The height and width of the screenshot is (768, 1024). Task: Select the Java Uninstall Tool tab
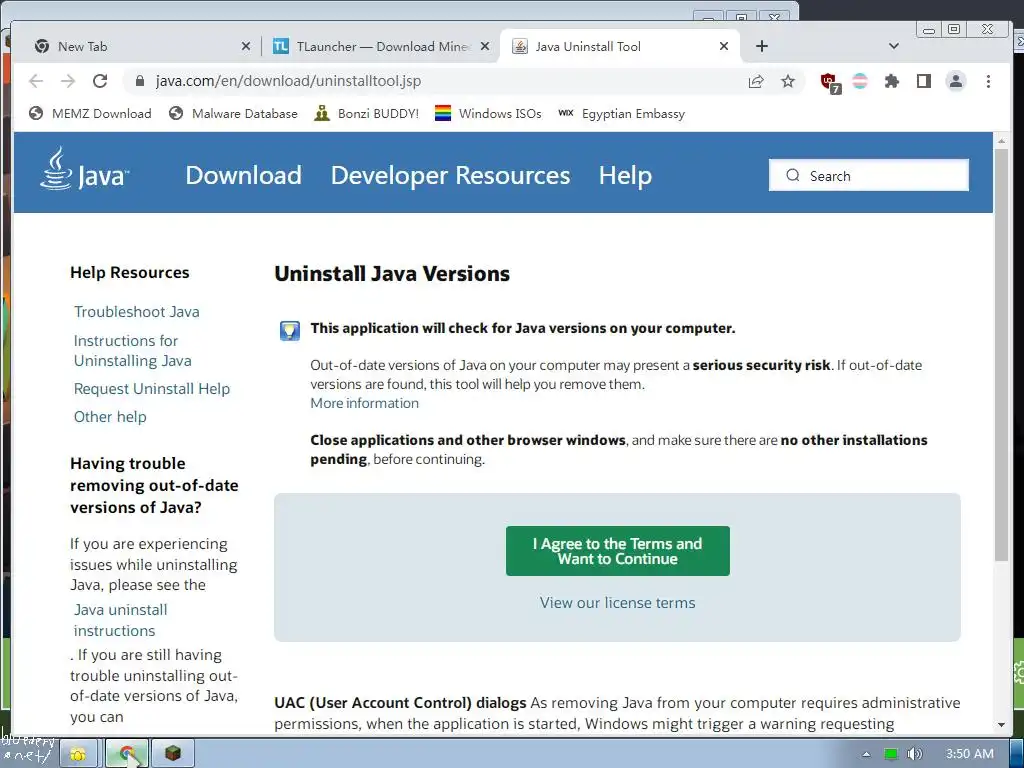pos(620,46)
